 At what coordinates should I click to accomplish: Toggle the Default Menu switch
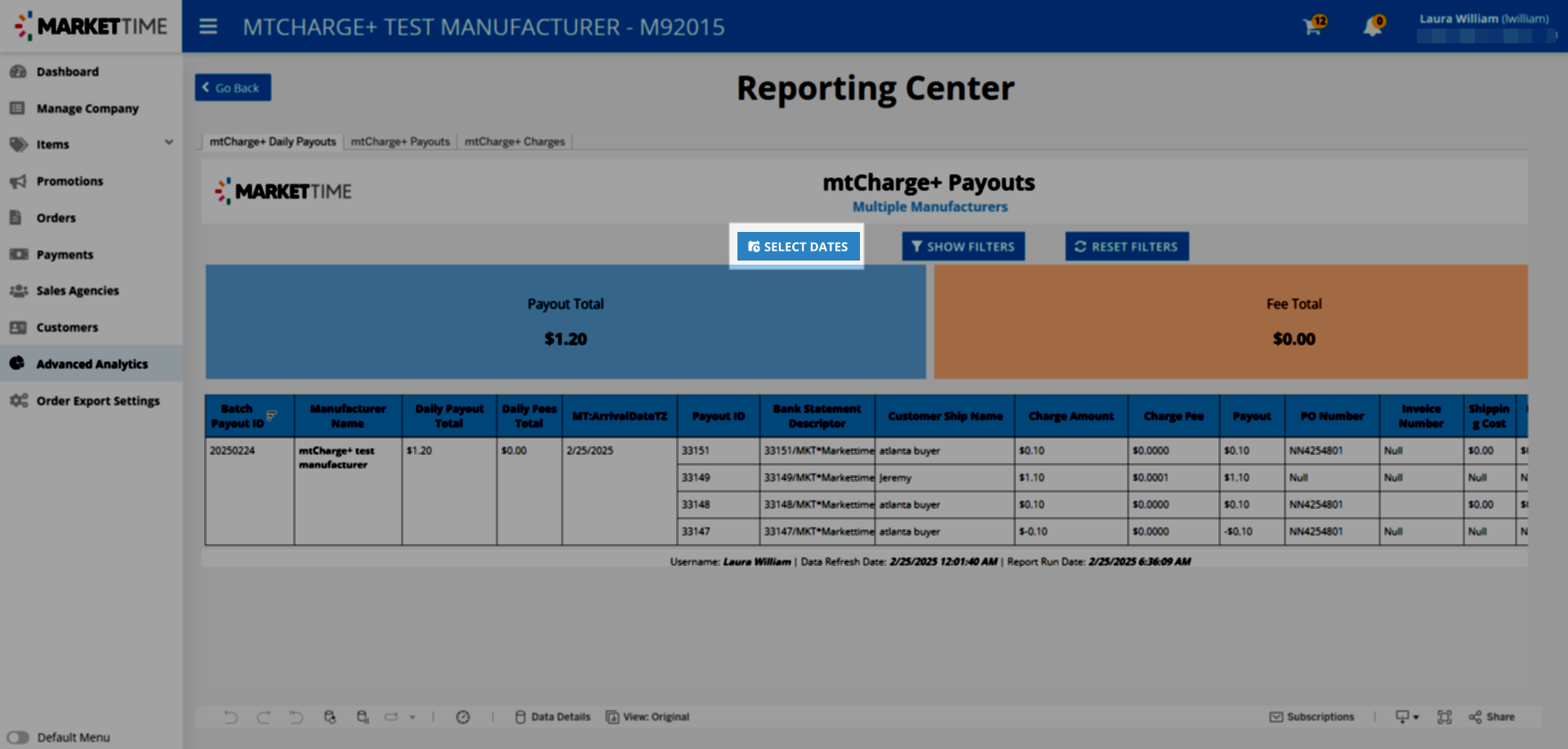18,738
